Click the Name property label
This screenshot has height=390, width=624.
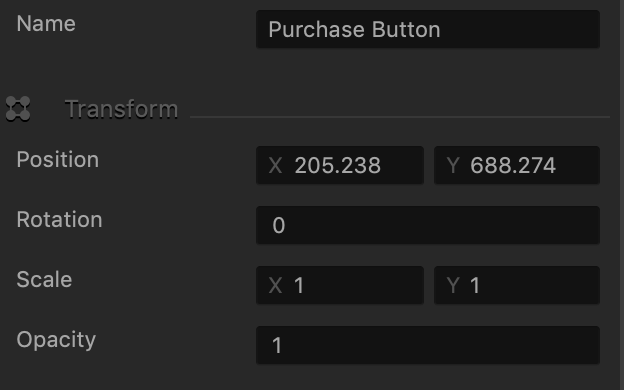46,23
